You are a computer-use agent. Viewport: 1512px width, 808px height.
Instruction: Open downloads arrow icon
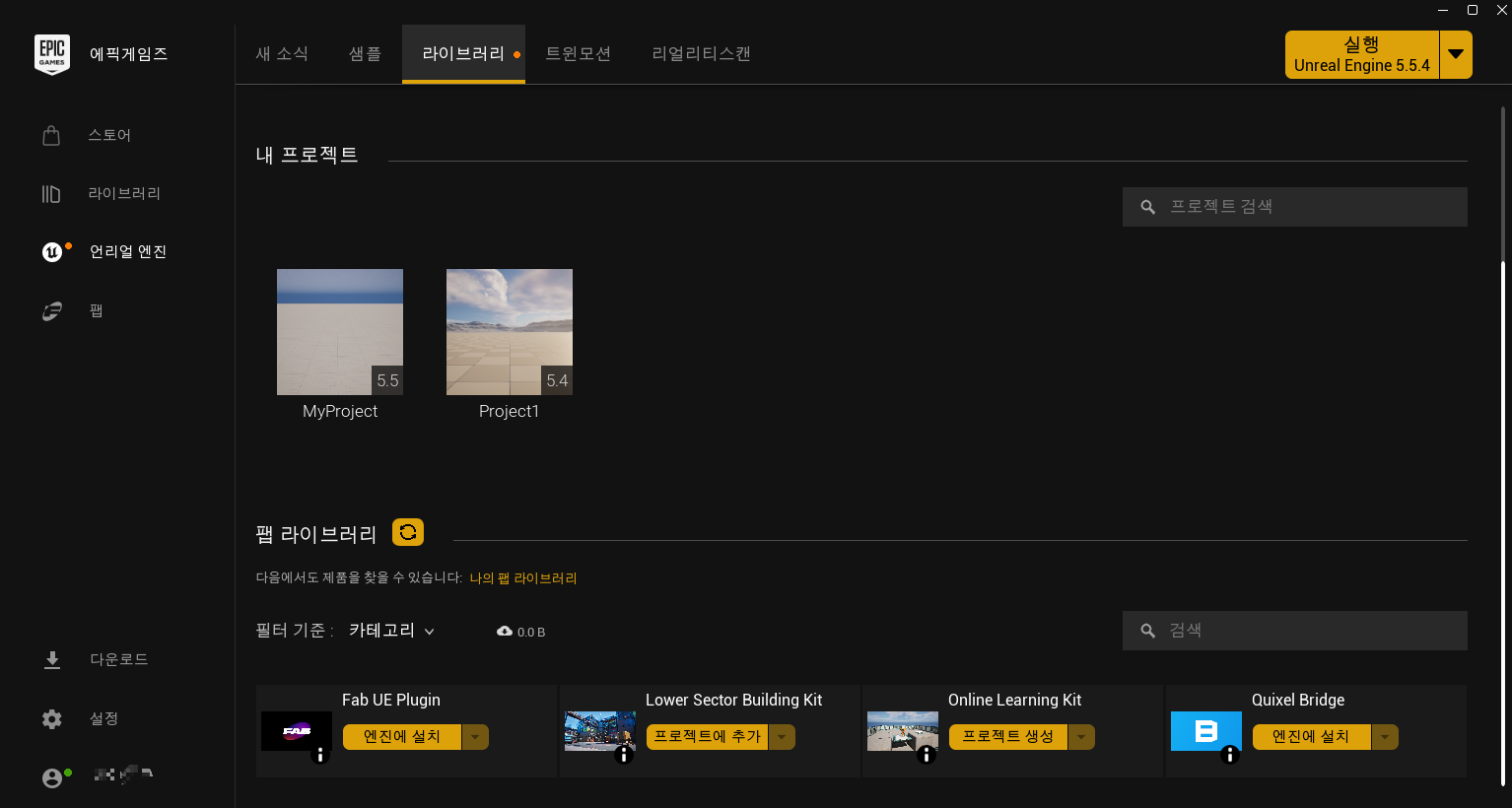[52, 660]
